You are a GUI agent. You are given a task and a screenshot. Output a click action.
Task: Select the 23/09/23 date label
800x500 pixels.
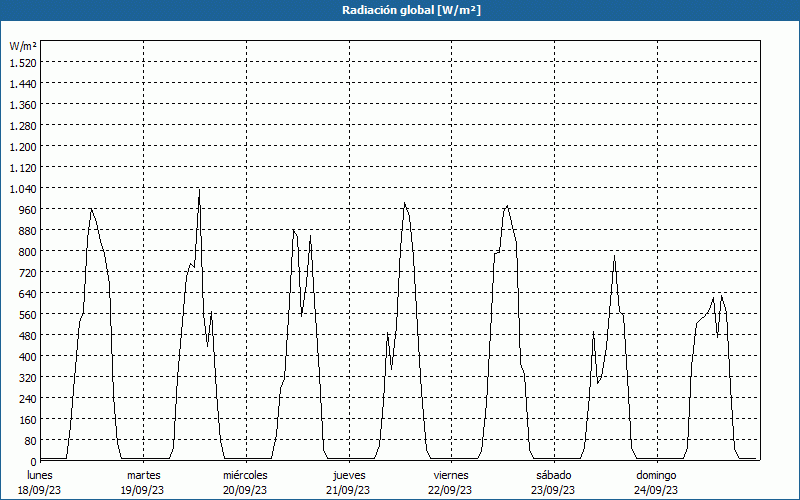pyautogui.click(x=553, y=490)
